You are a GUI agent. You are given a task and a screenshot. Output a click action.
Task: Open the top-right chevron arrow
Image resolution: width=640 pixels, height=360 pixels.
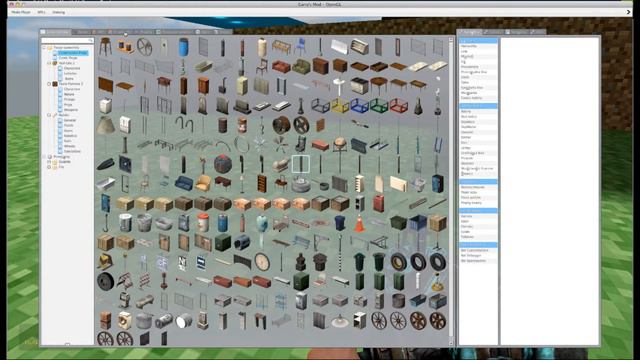pos(629,12)
